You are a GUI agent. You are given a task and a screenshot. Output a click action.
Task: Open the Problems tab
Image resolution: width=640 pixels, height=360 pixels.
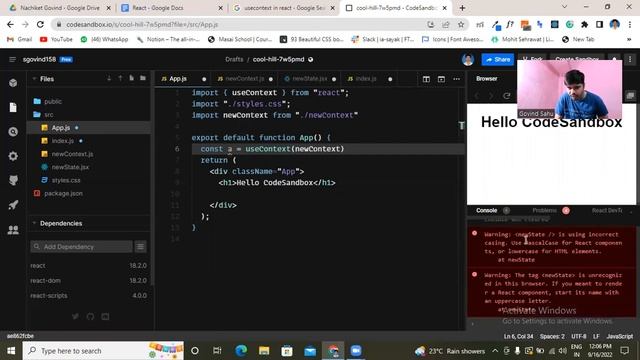(x=544, y=211)
